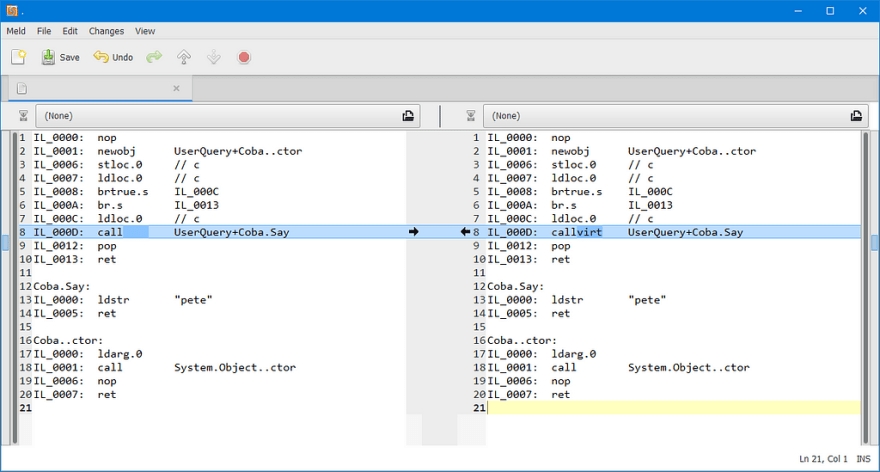Click the green redo arrow icon
This screenshot has width=880, height=472.
tap(154, 57)
